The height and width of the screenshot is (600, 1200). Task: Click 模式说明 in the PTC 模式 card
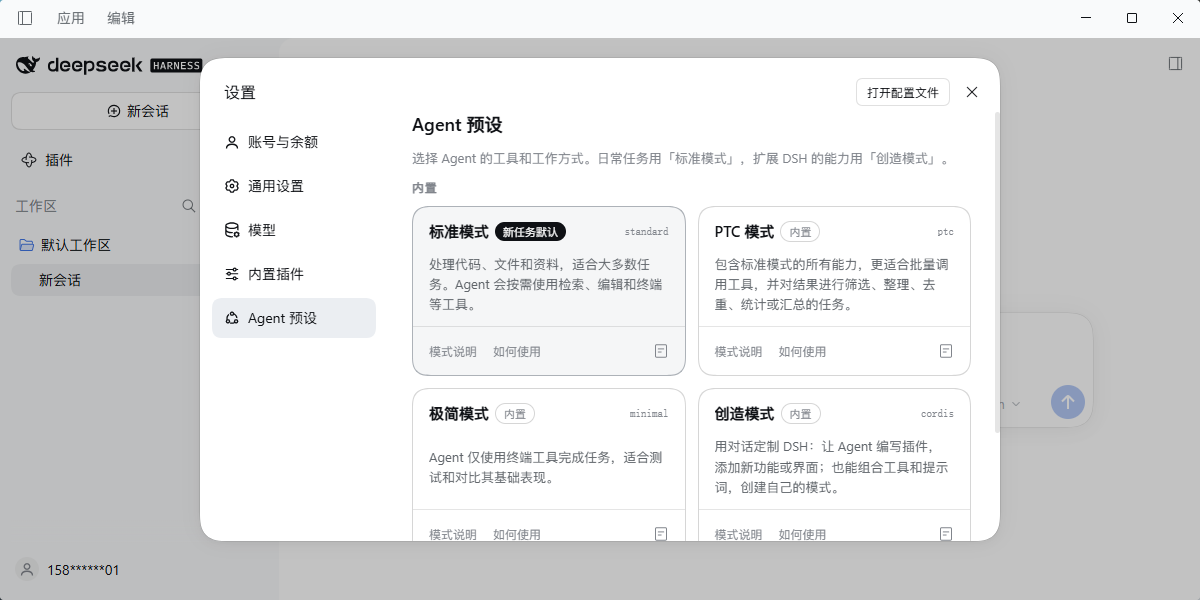738,352
